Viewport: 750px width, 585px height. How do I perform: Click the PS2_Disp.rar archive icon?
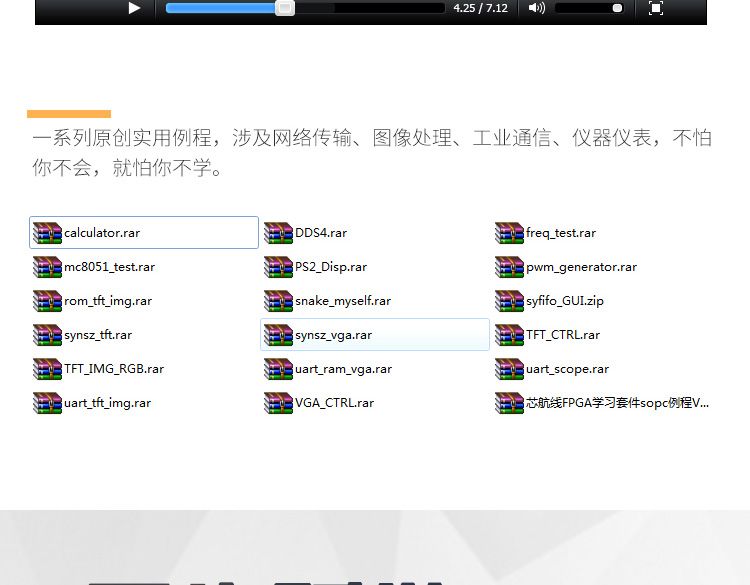278,267
